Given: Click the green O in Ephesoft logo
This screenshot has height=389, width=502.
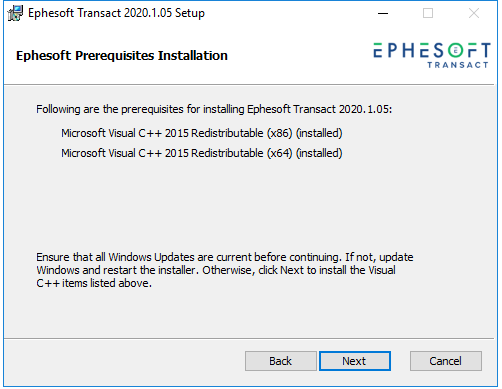Looking at the screenshot, I should [455, 50].
